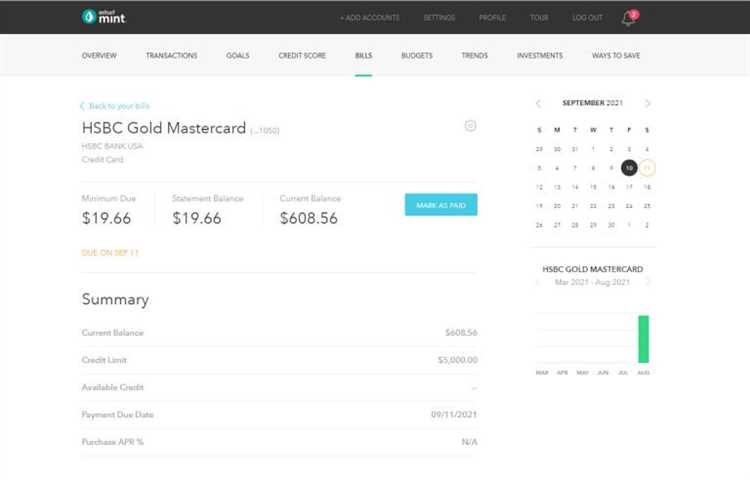Screen dimensions: 750x480
Task: Open the notifications bell
Action: 629,18
